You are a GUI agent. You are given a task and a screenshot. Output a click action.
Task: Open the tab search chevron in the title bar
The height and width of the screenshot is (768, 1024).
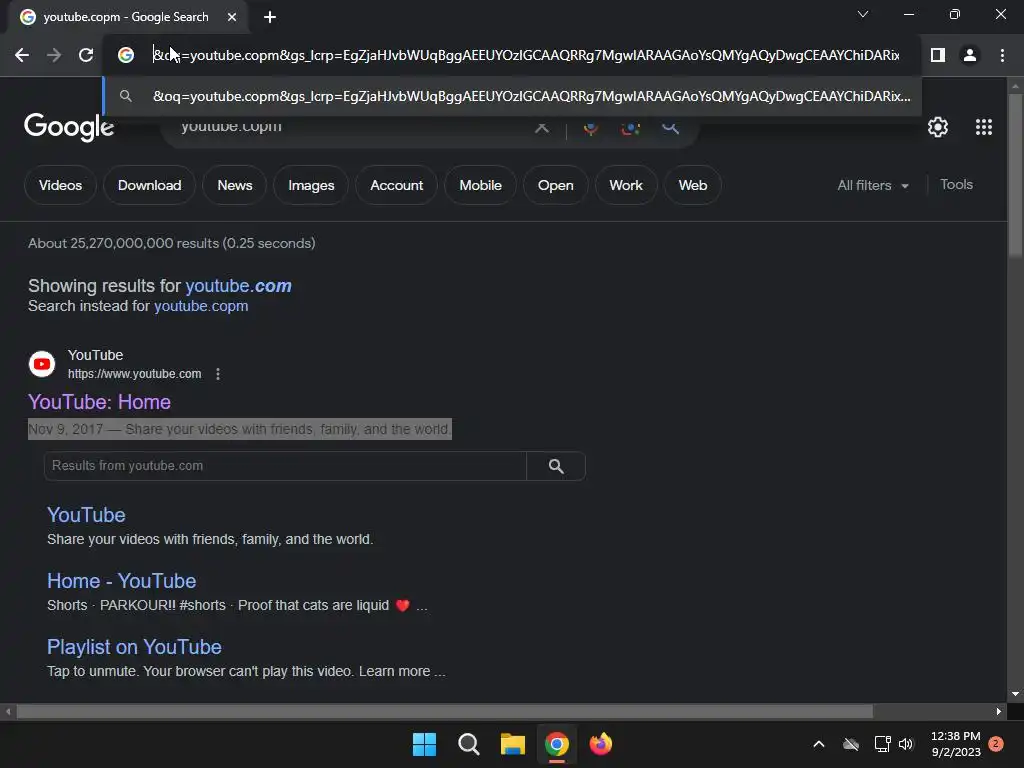(x=863, y=14)
